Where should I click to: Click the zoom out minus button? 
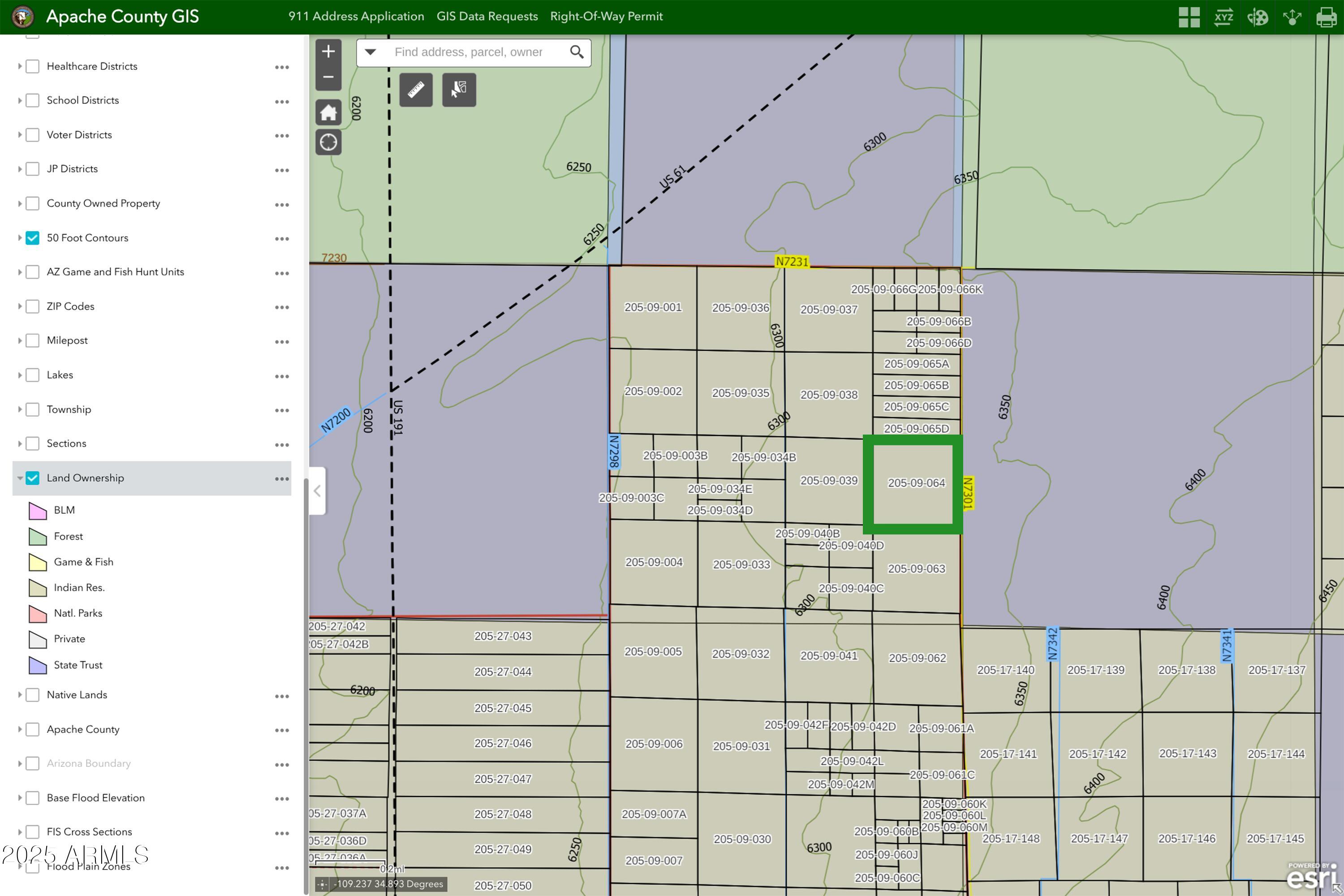tap(328, 78)
